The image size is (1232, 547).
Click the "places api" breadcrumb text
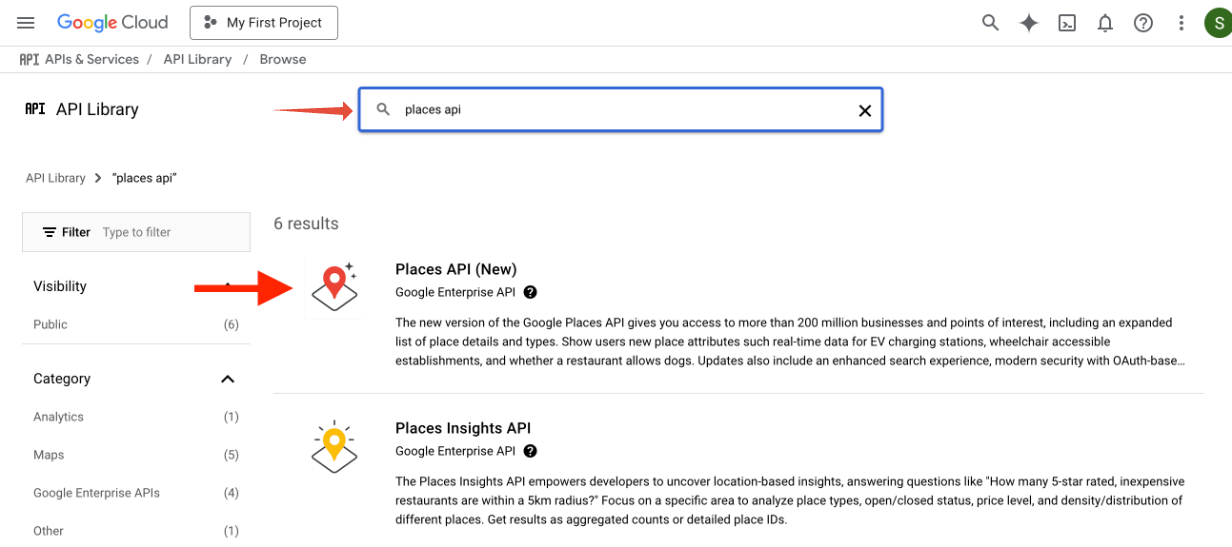tap(144, 178)
